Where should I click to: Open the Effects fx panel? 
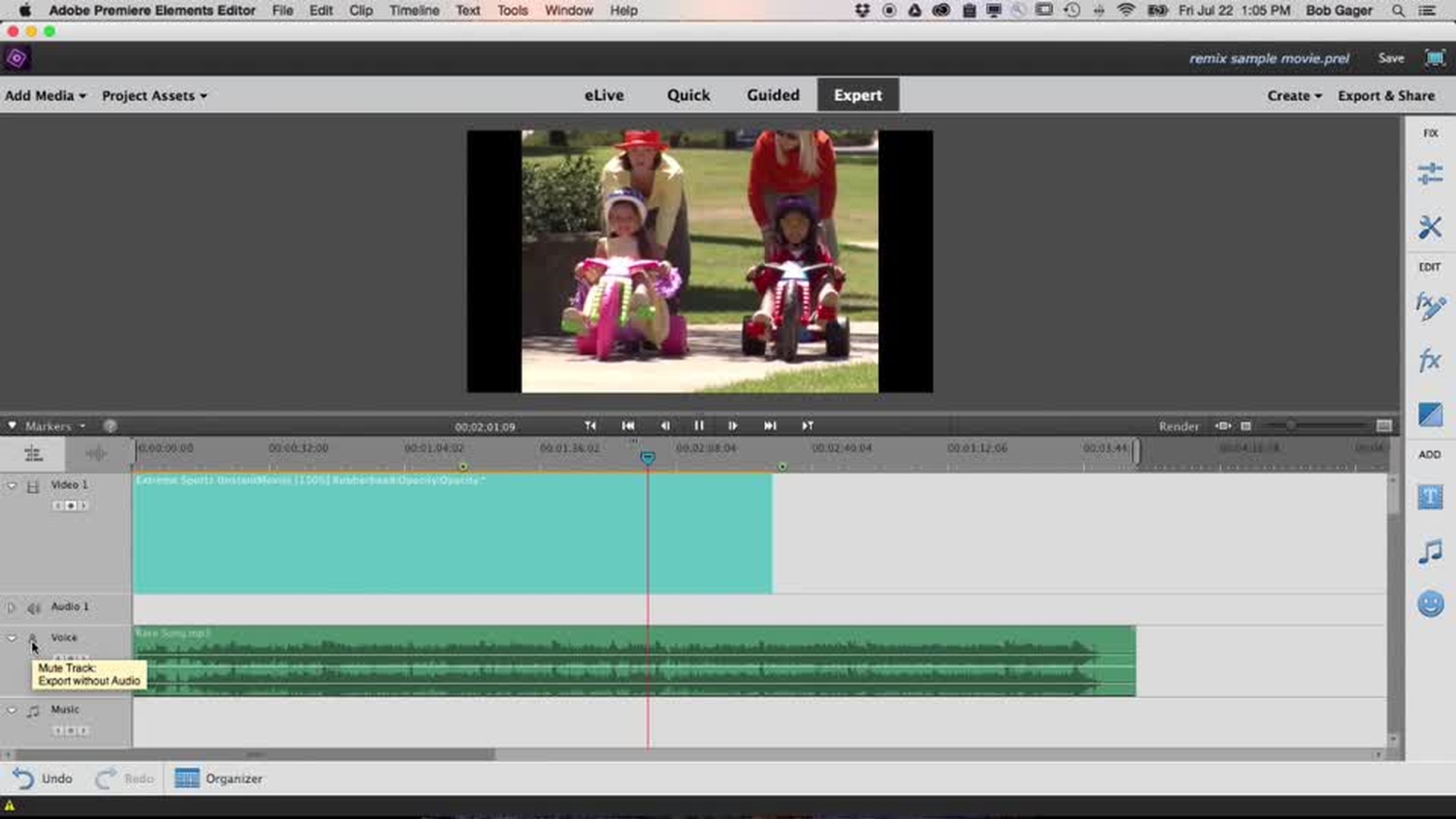(x=1429, y=359)
